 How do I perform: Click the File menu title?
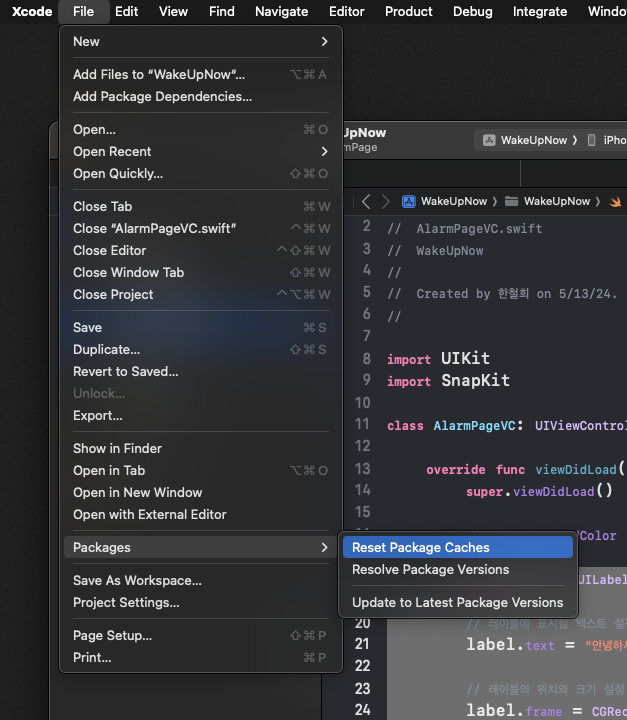[84, 11]
